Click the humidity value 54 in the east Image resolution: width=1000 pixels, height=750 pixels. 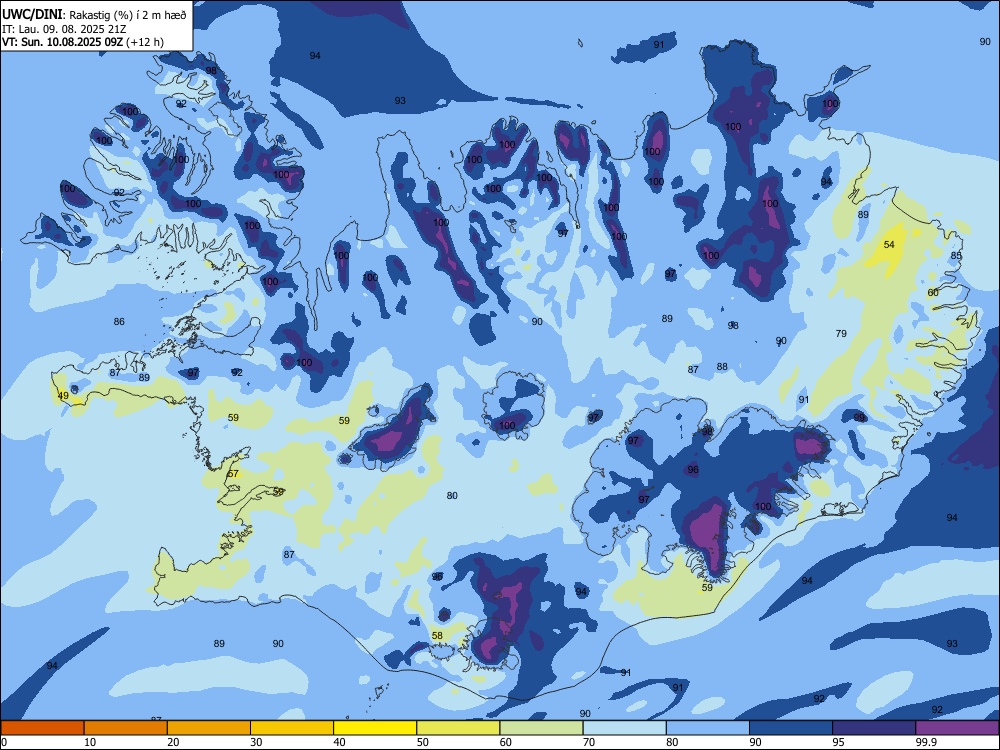click(889, 244)
